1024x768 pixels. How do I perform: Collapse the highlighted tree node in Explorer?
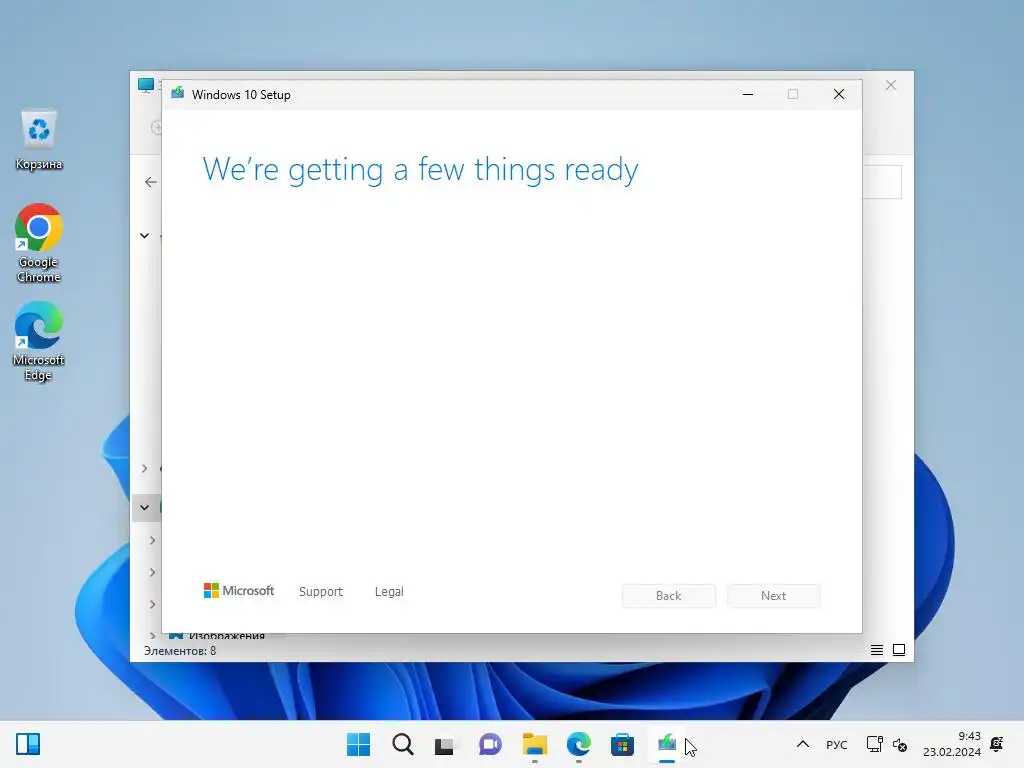click(x=144, y=507)
